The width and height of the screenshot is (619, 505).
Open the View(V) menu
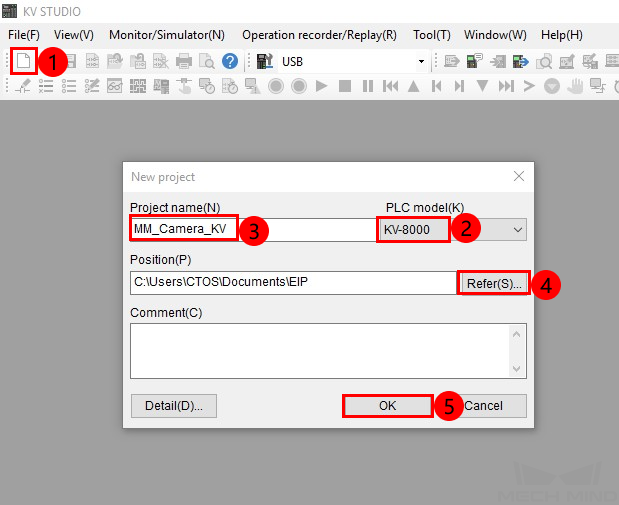(x=74, y=35)
